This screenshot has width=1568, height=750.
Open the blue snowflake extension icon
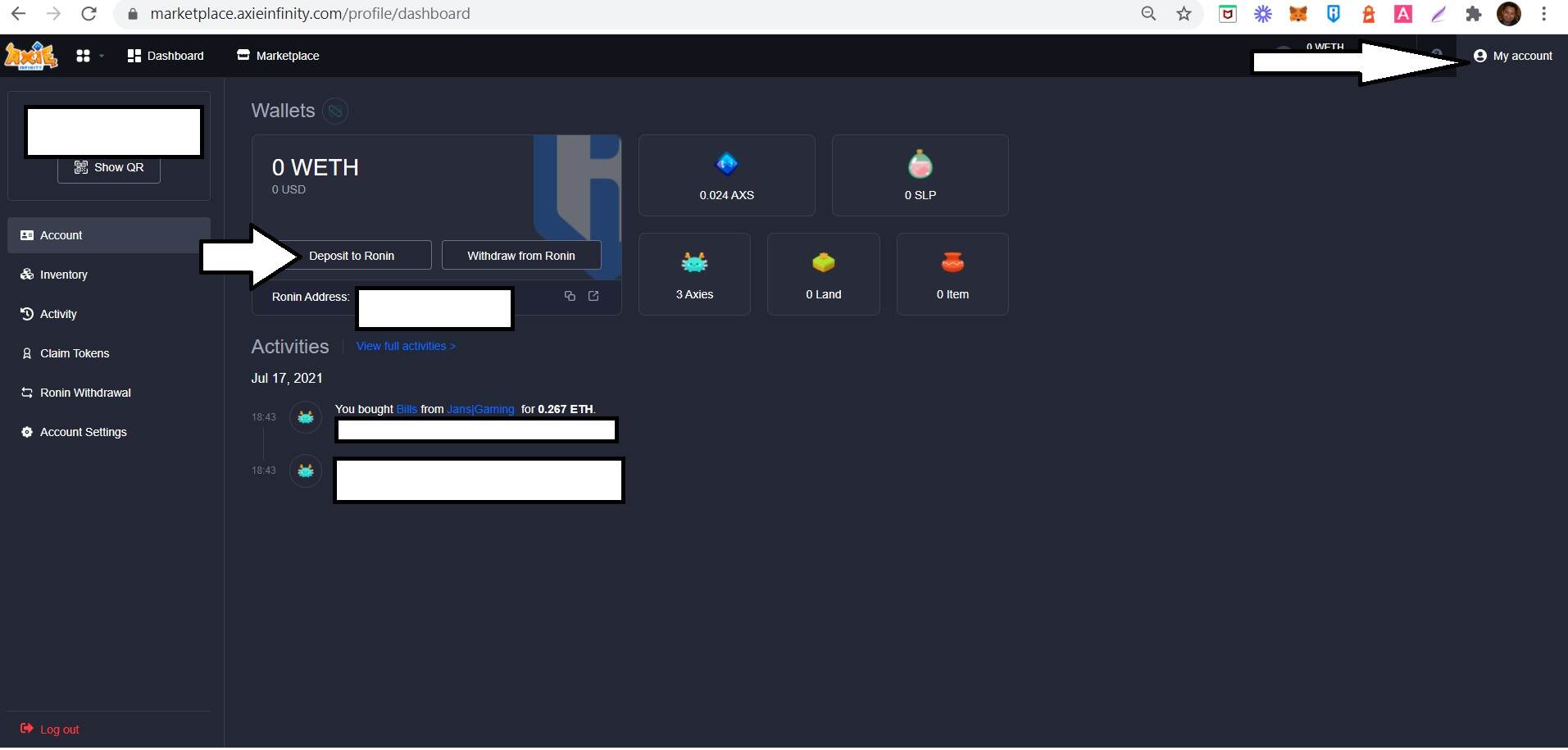1263,14
